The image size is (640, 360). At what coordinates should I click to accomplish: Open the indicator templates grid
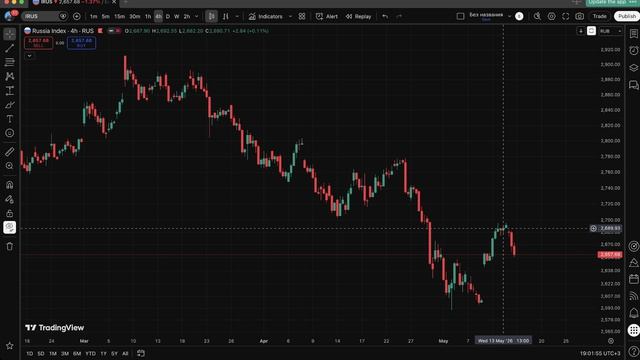click(x=302, y=16)
